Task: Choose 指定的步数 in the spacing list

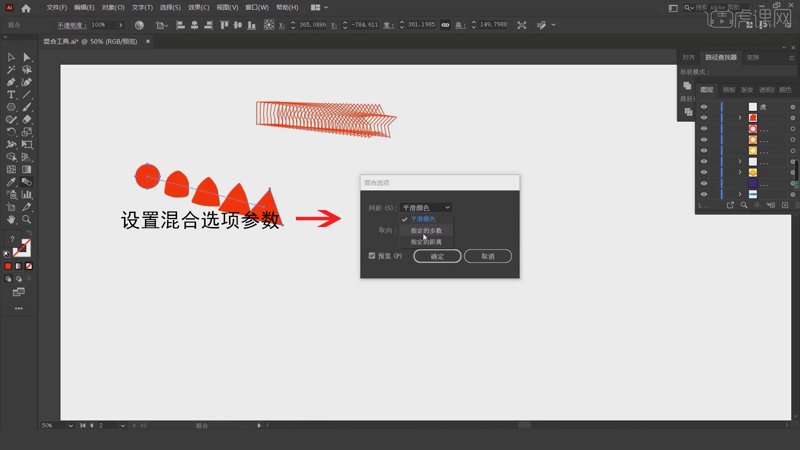Action: 426,231
